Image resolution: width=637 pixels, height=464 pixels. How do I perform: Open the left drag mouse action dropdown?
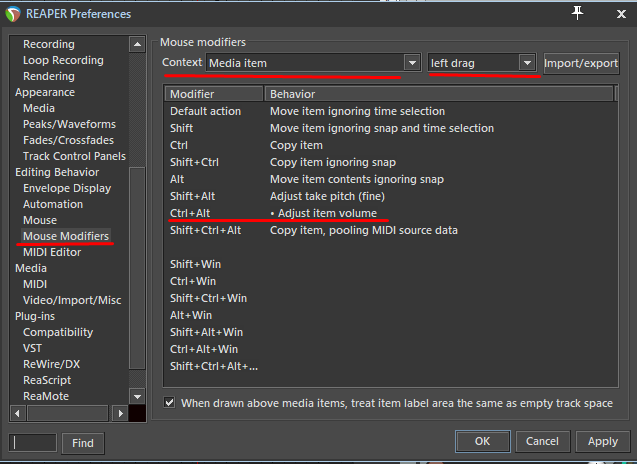pos(482,63)
